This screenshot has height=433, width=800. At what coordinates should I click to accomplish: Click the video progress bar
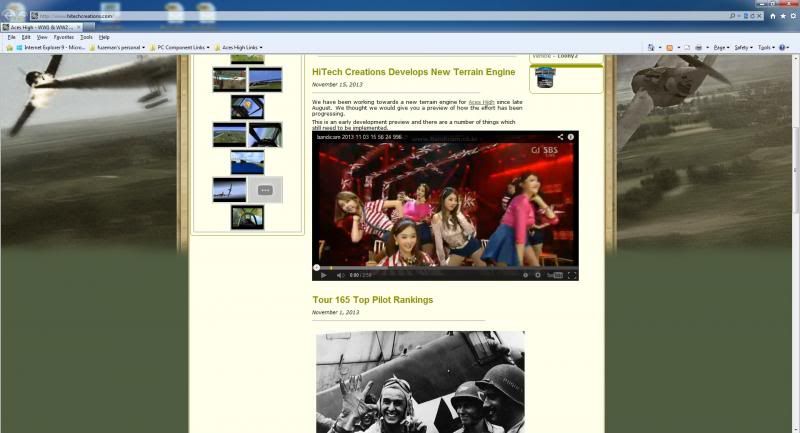pyautogui.click(x=445, y=267)
